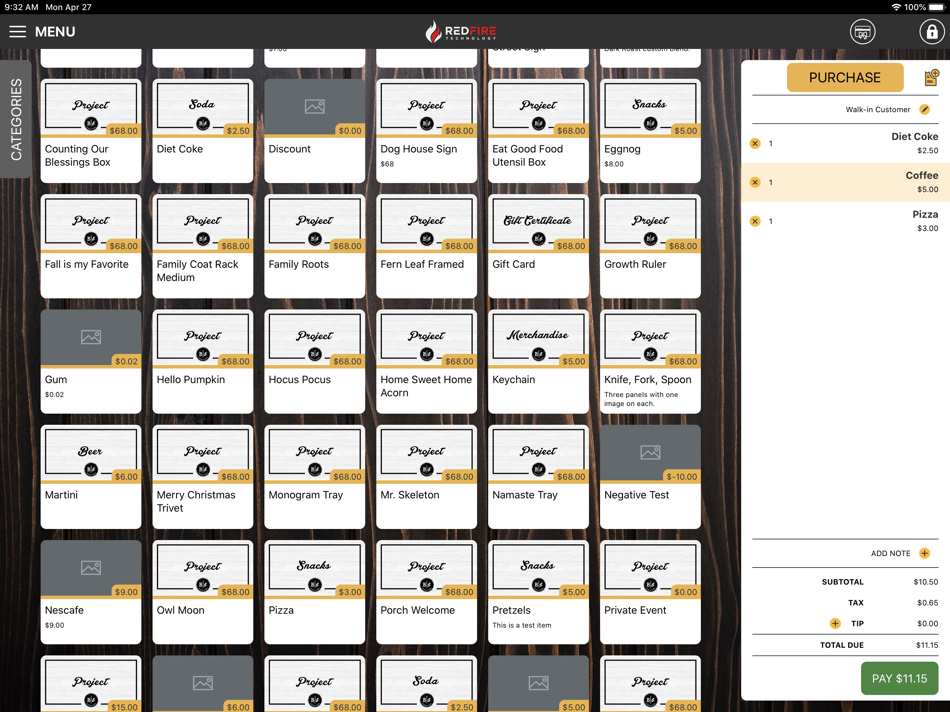The height and width of the screenshot is (712, 950).
Task: Edit Walk-in Customer with pencil icon
Action: [x=925, y=110]
